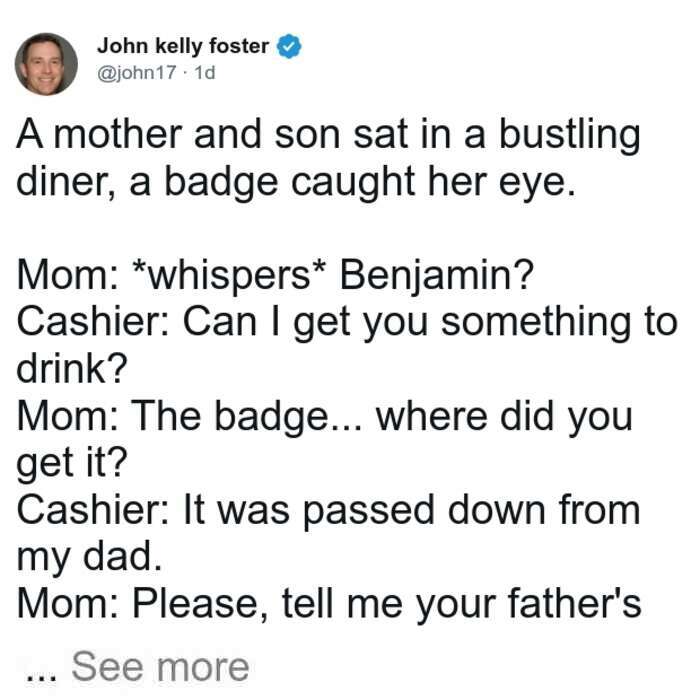The height and width of the screenshot is (700, 700).
Task: Visit the @john17 handle link
Action: coord(137,72)
